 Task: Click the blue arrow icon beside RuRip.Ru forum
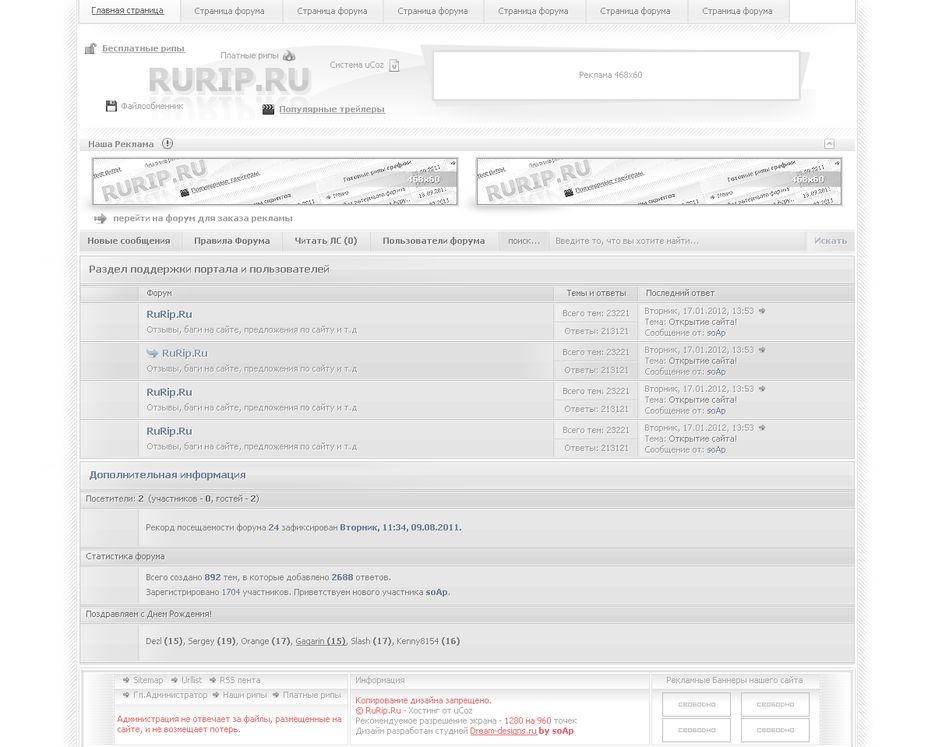coord(152,353)
